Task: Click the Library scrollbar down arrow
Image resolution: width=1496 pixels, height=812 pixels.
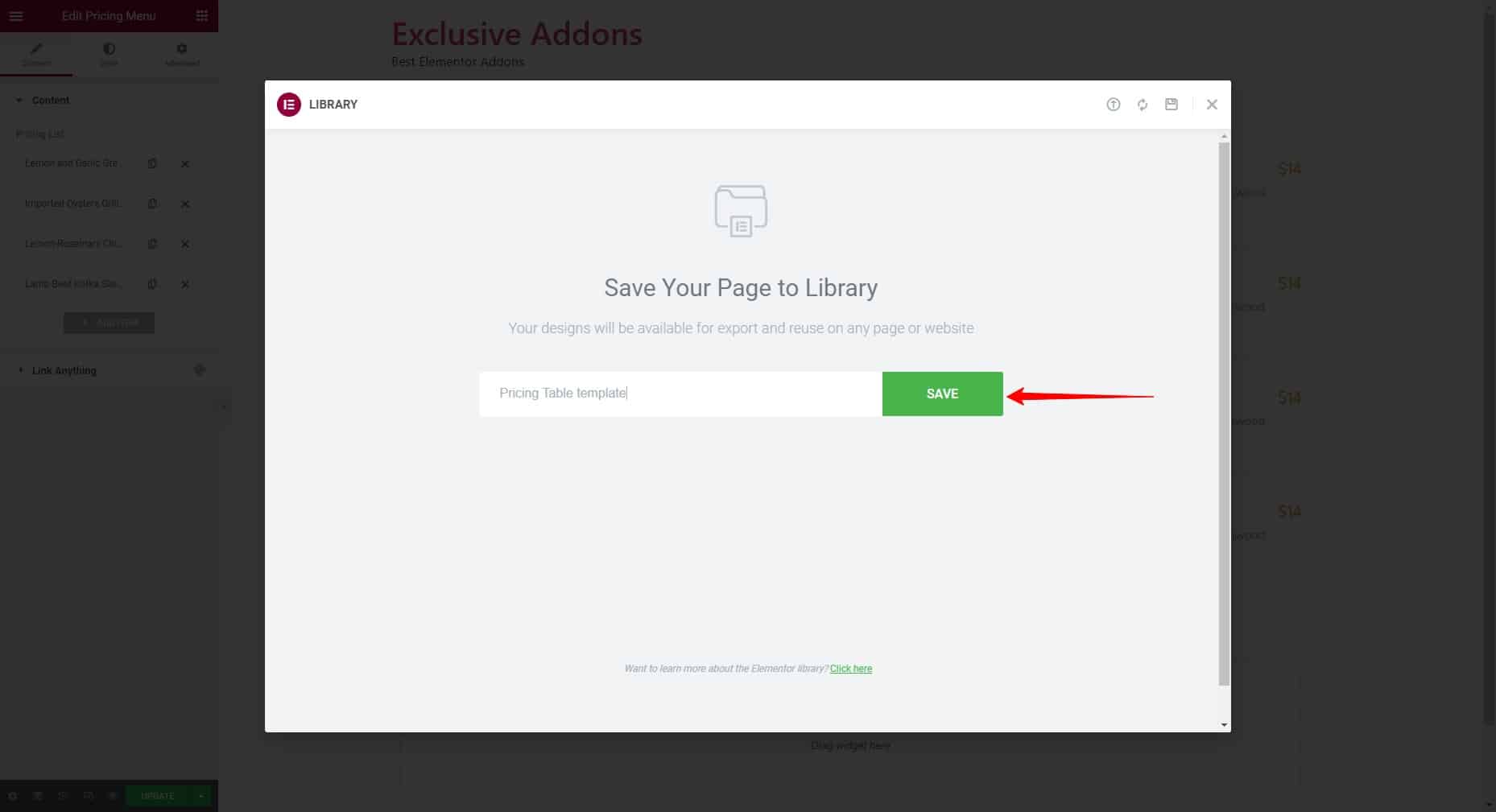Action: tap(1224, 725)
